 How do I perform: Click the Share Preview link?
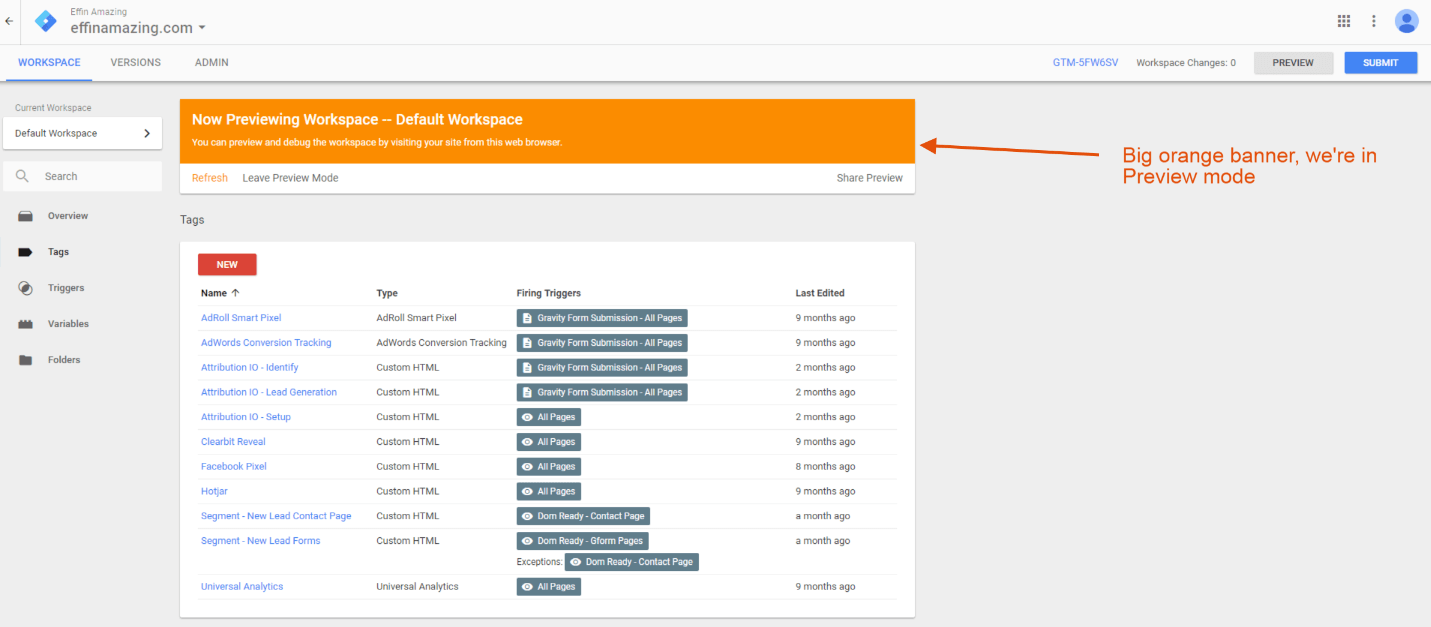click(869, 177)
